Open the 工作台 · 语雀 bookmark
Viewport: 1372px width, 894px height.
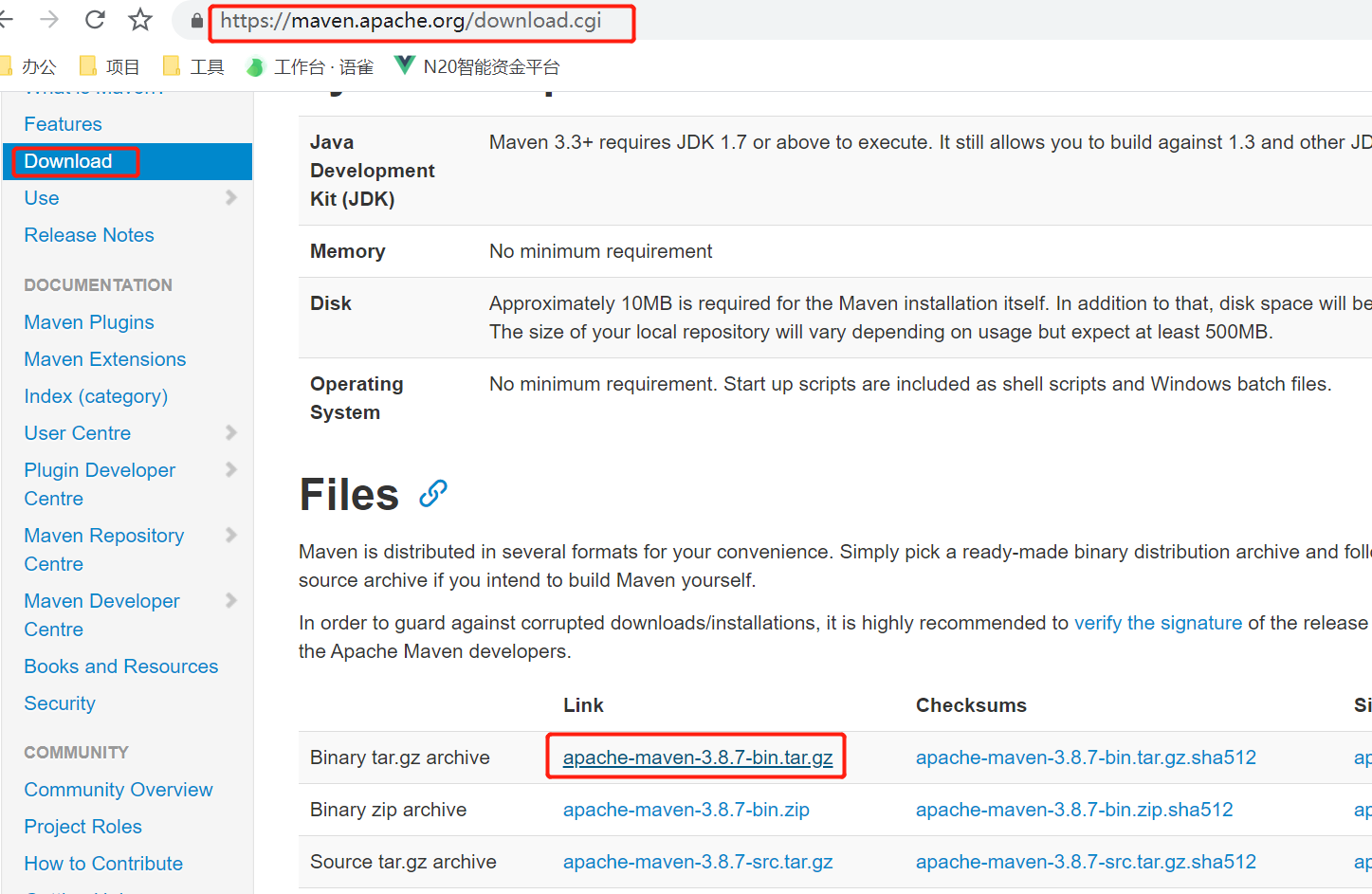(x=309, y=66)
